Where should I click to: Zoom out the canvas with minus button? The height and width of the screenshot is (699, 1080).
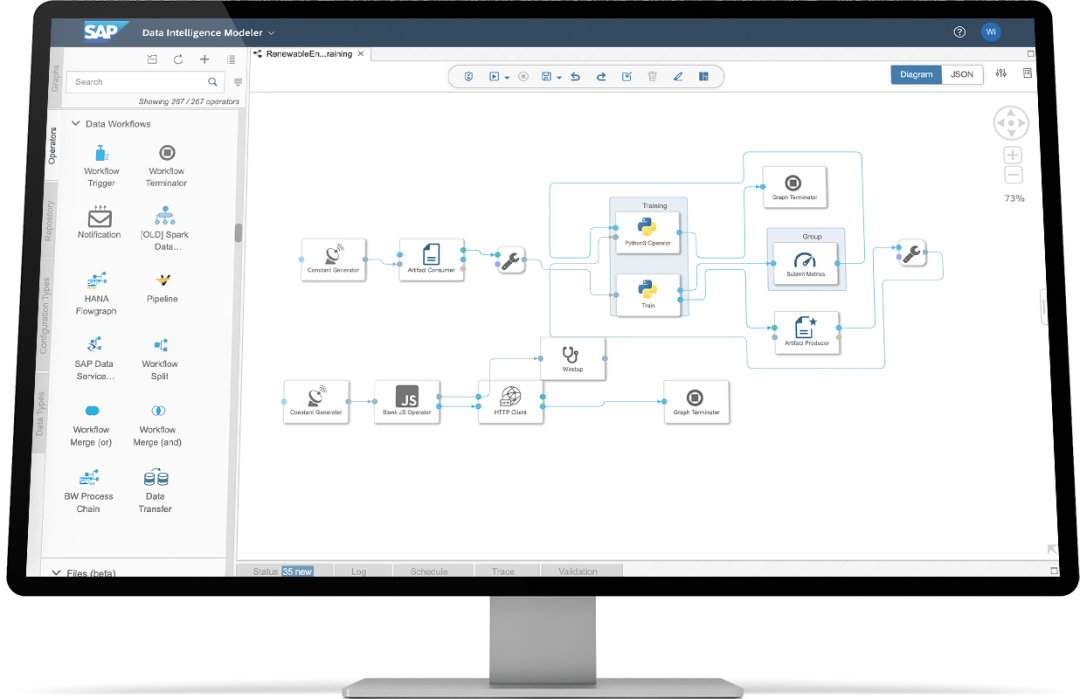click(1013, 175)
